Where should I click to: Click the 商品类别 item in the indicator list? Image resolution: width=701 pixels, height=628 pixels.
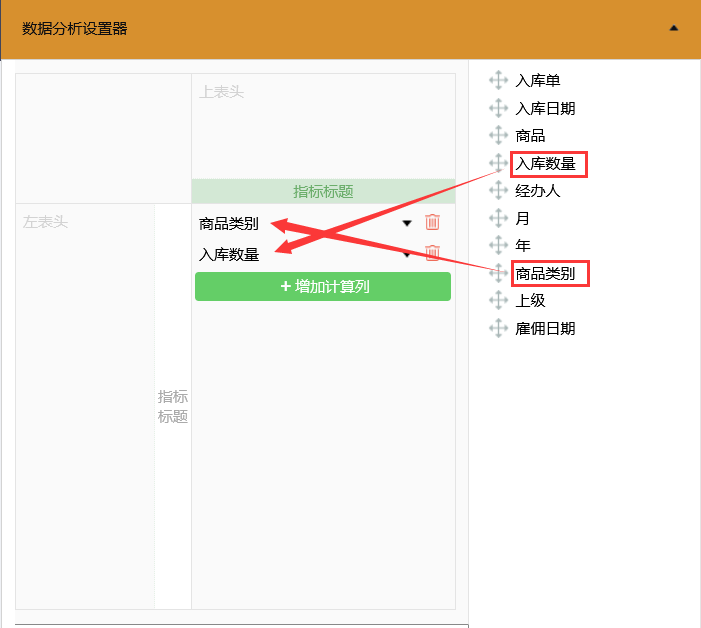tap(228, 223)
